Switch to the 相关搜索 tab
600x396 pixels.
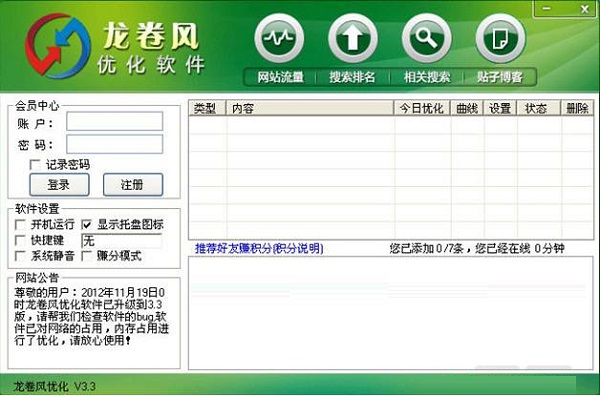[x=427, y=77]
